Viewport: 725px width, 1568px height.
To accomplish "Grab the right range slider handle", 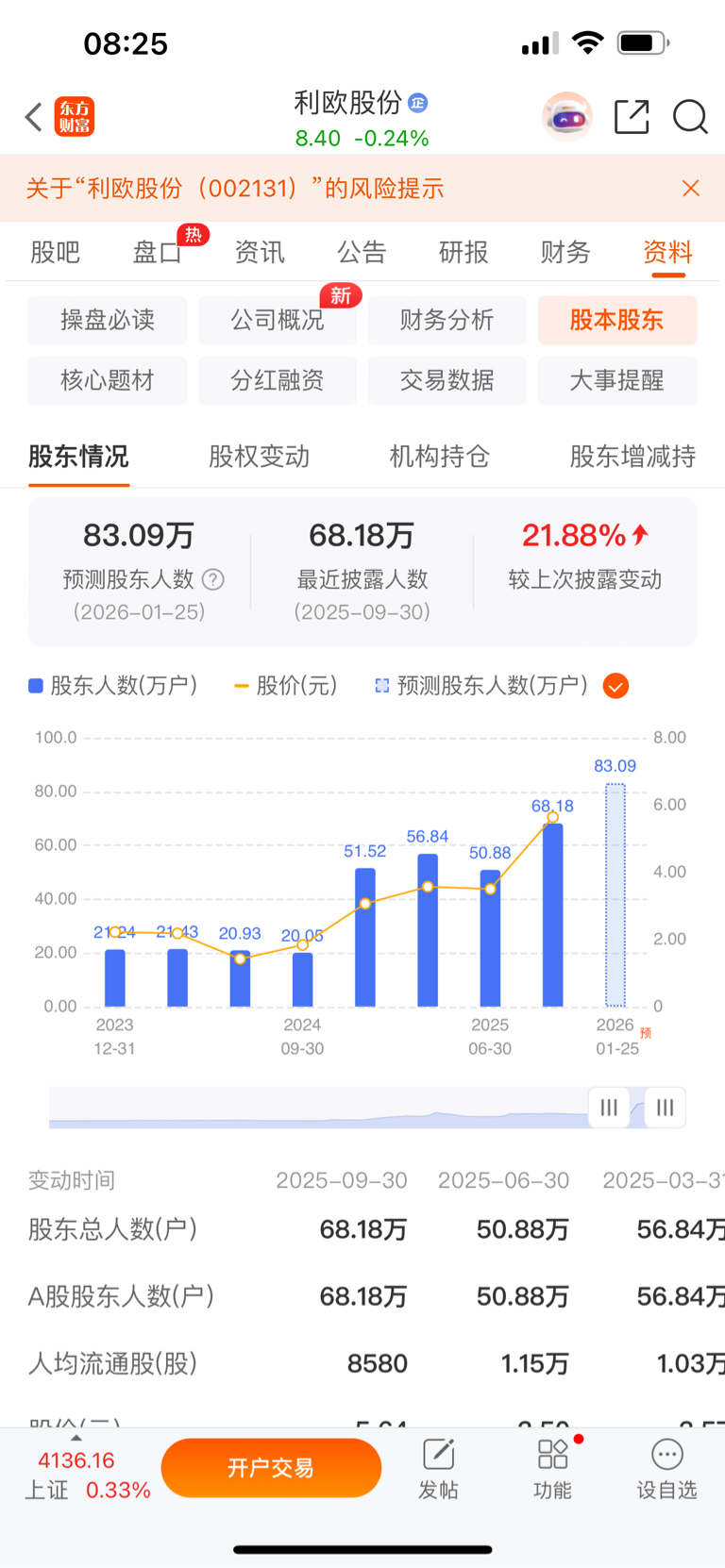I will pyautogui.click(x=665, y=1108).
